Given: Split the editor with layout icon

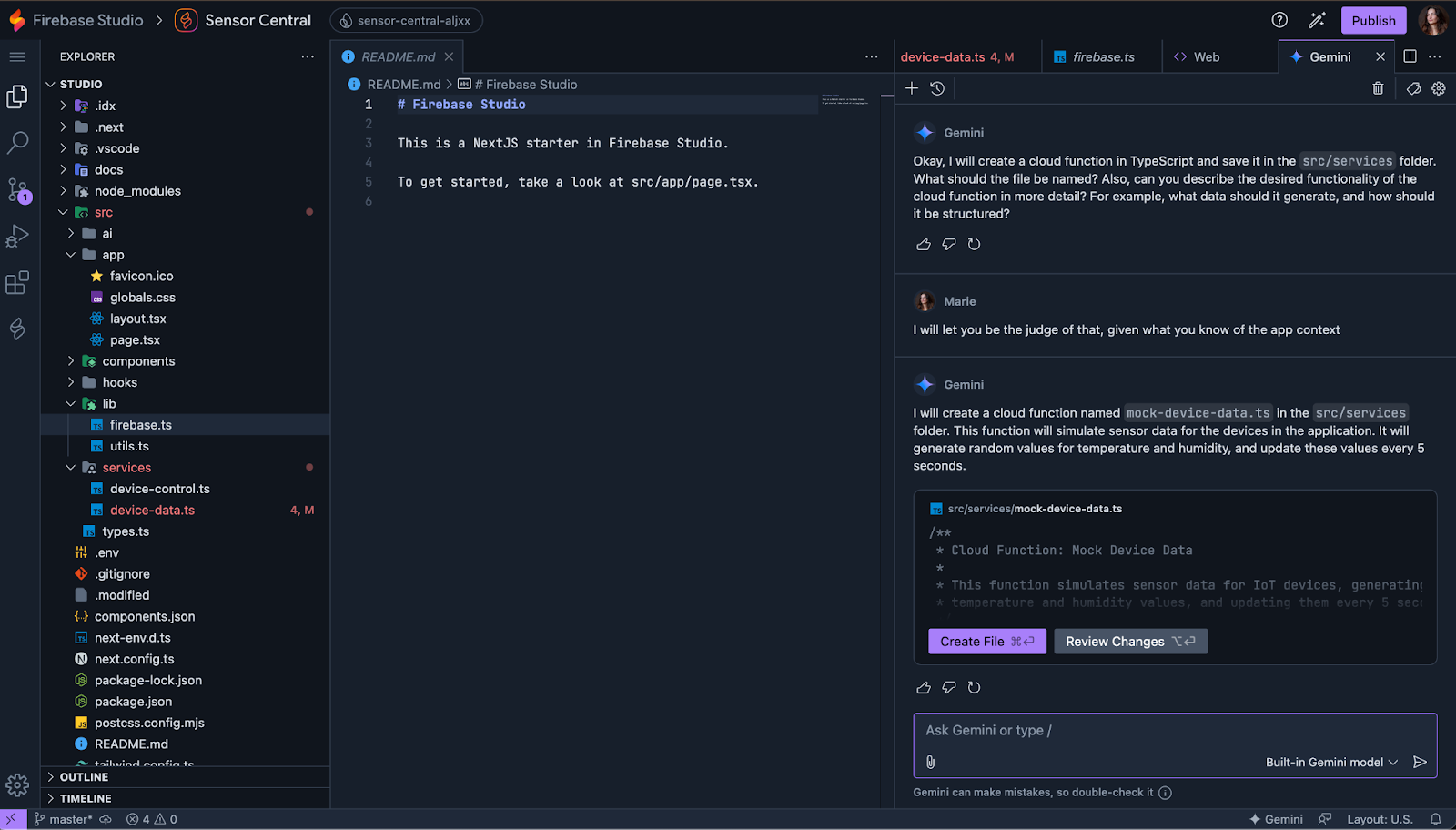Looking at the screenshot, I should tap(1410, 56).
